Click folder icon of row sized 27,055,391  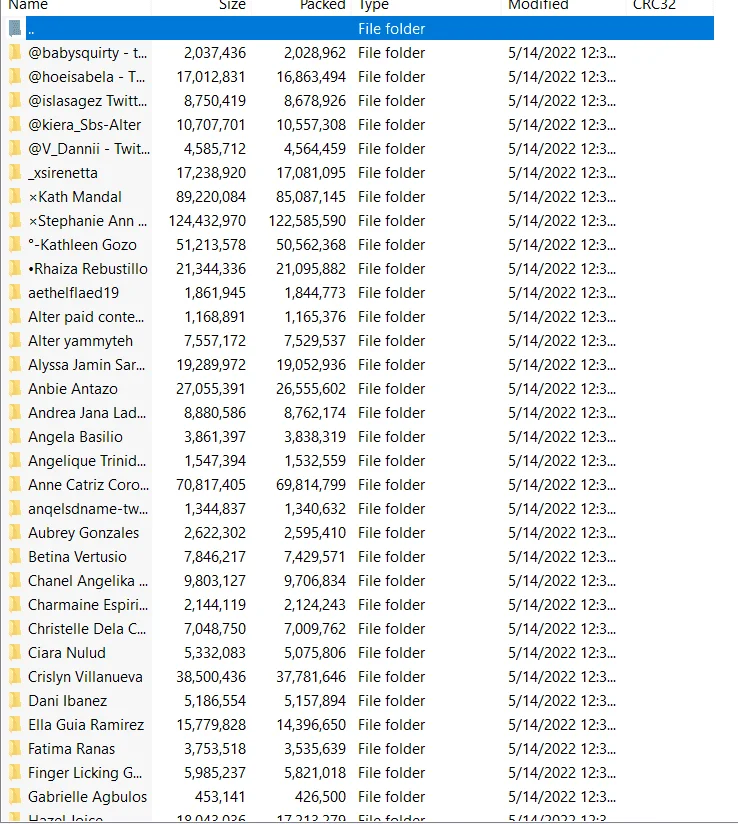coord(15,389)
